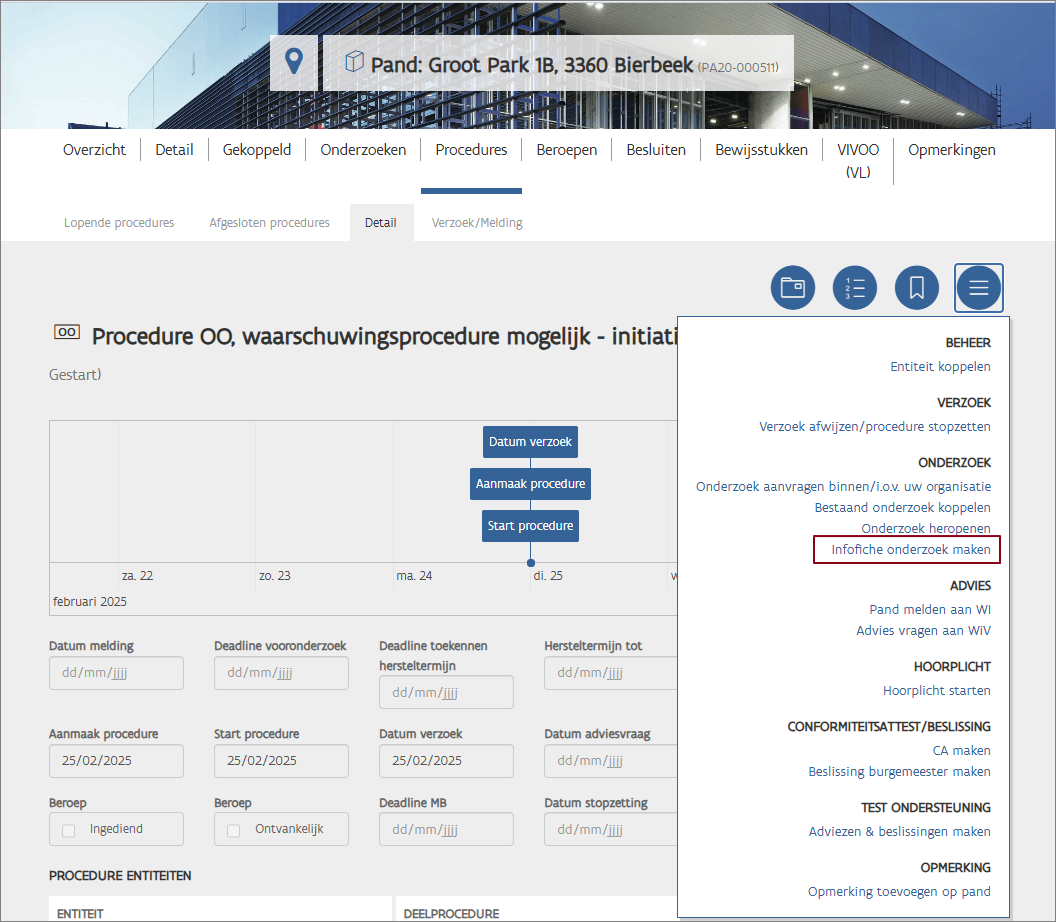The height and width of the screenshot is (922, 1056).
Task: Click the building cube icon before Pand
Action: 354,62
